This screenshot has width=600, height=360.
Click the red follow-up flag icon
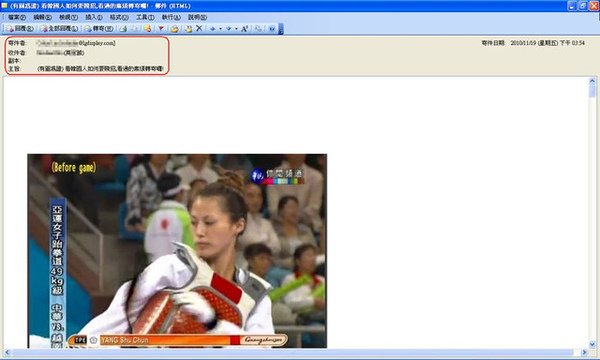click(161, 29)
